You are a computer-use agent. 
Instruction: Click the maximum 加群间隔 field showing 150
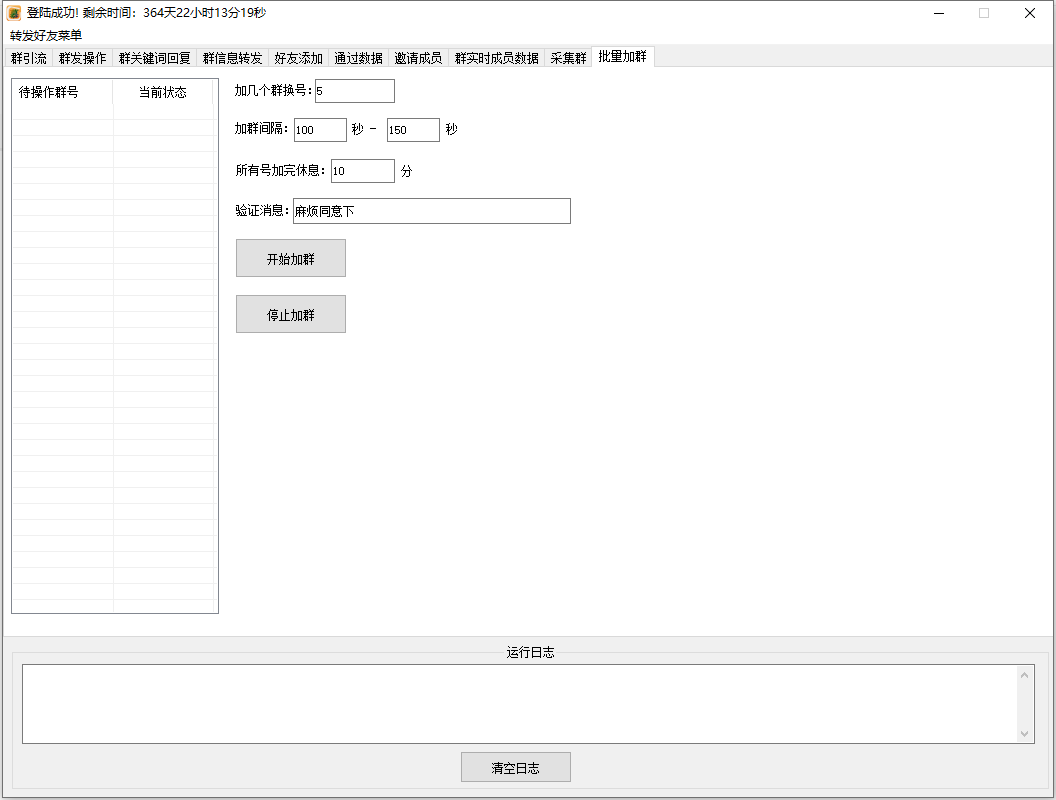(x=414, y=130)
